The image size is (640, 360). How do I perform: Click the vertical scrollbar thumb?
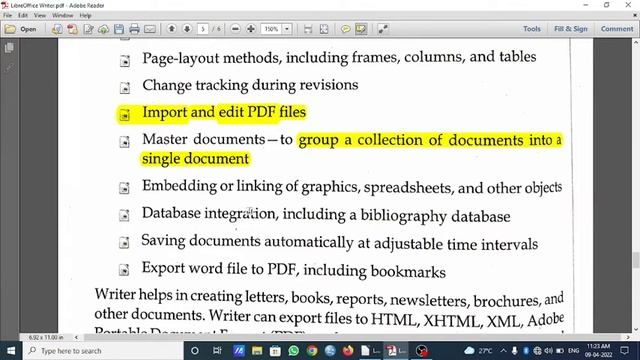click(636, 260)
